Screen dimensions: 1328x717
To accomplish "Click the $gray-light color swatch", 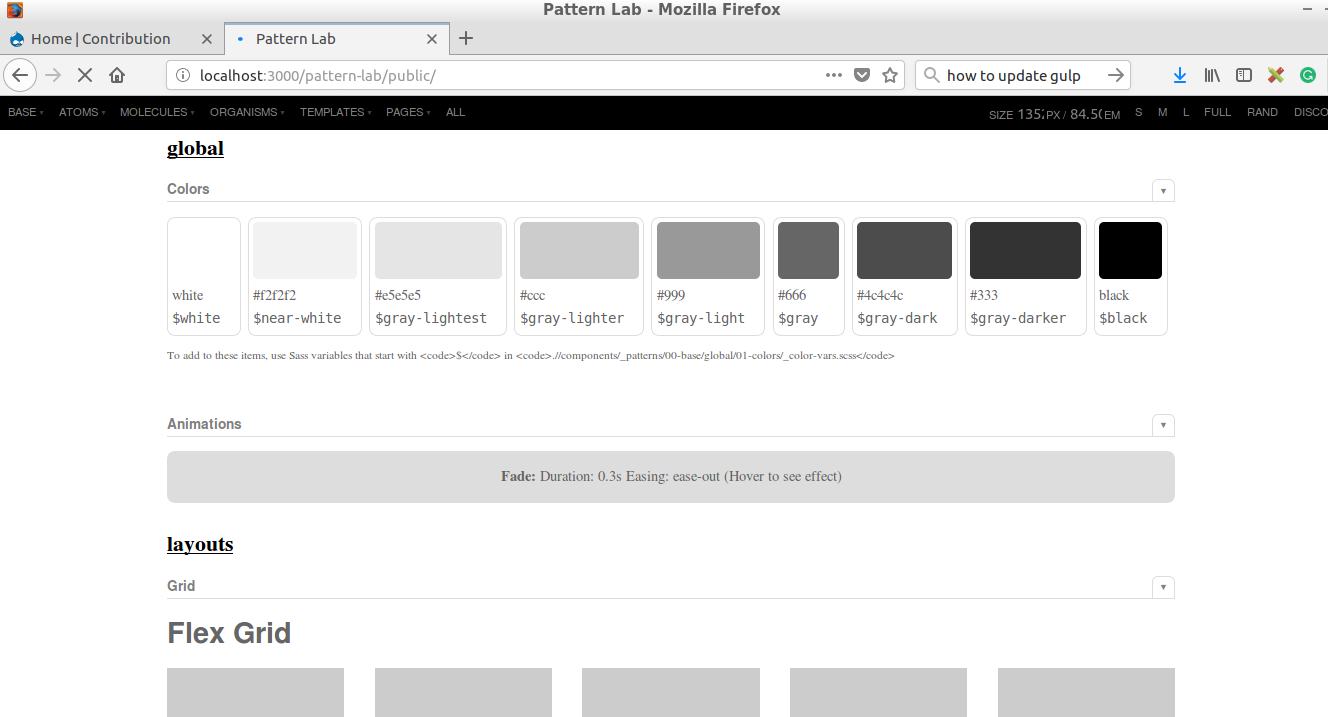I will coord(708,249).
